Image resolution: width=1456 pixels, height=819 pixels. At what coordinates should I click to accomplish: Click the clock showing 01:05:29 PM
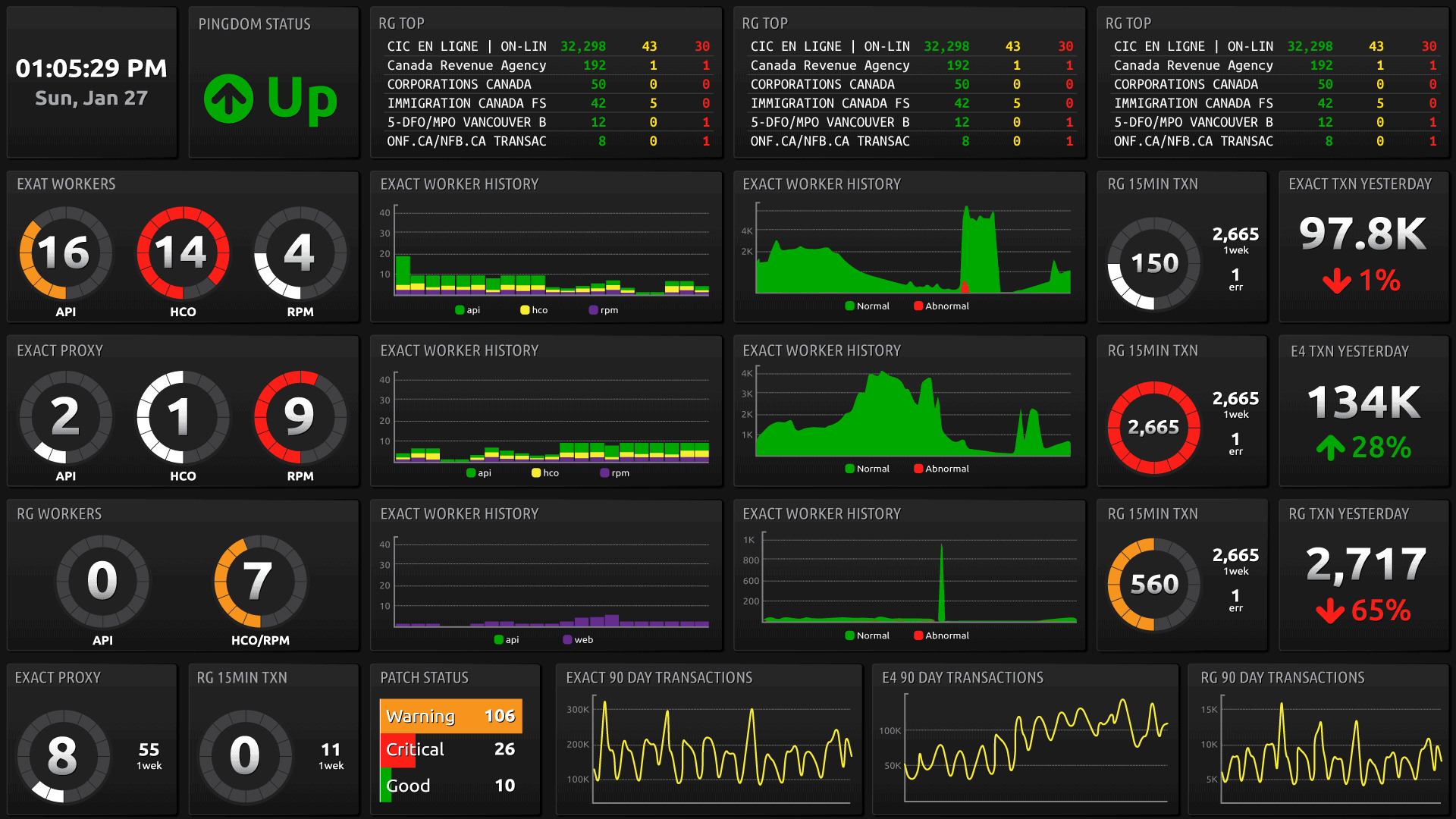click(x=91, y=69)
